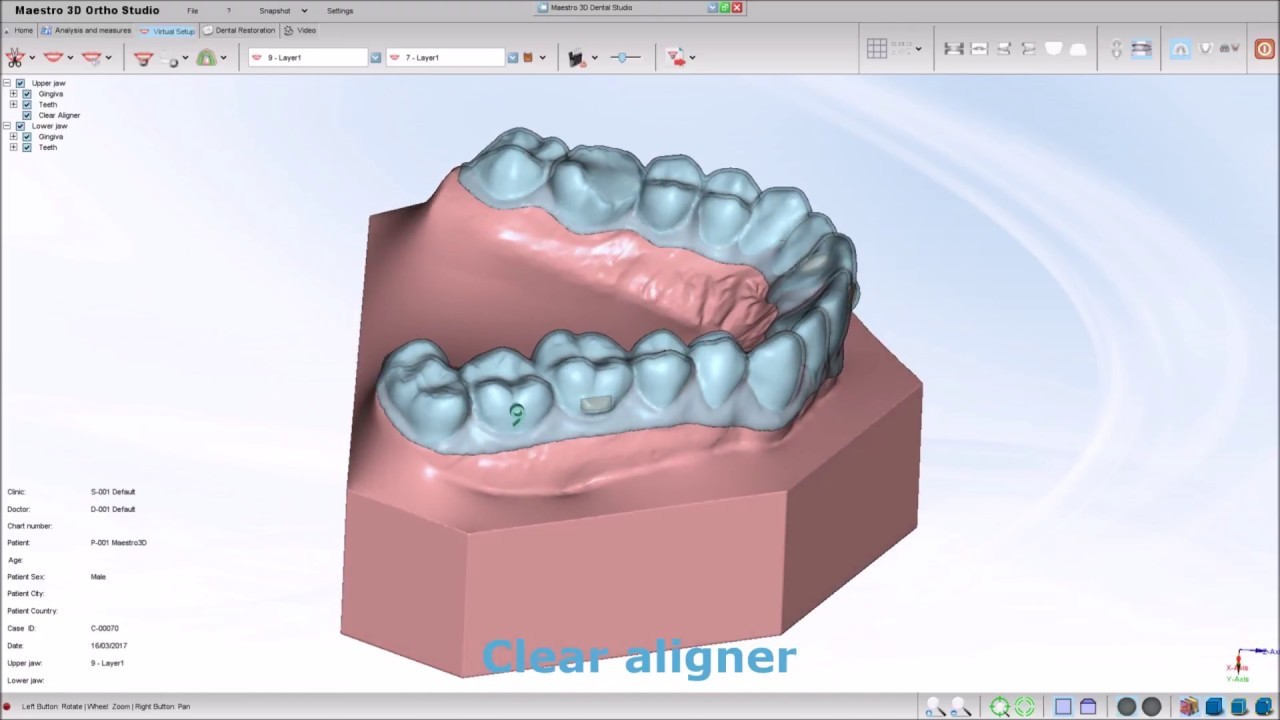Viewport: 1280px width, 720px height.
Task: Click the Patient value P-001 Maestro3D
Action: coord(119,543)
